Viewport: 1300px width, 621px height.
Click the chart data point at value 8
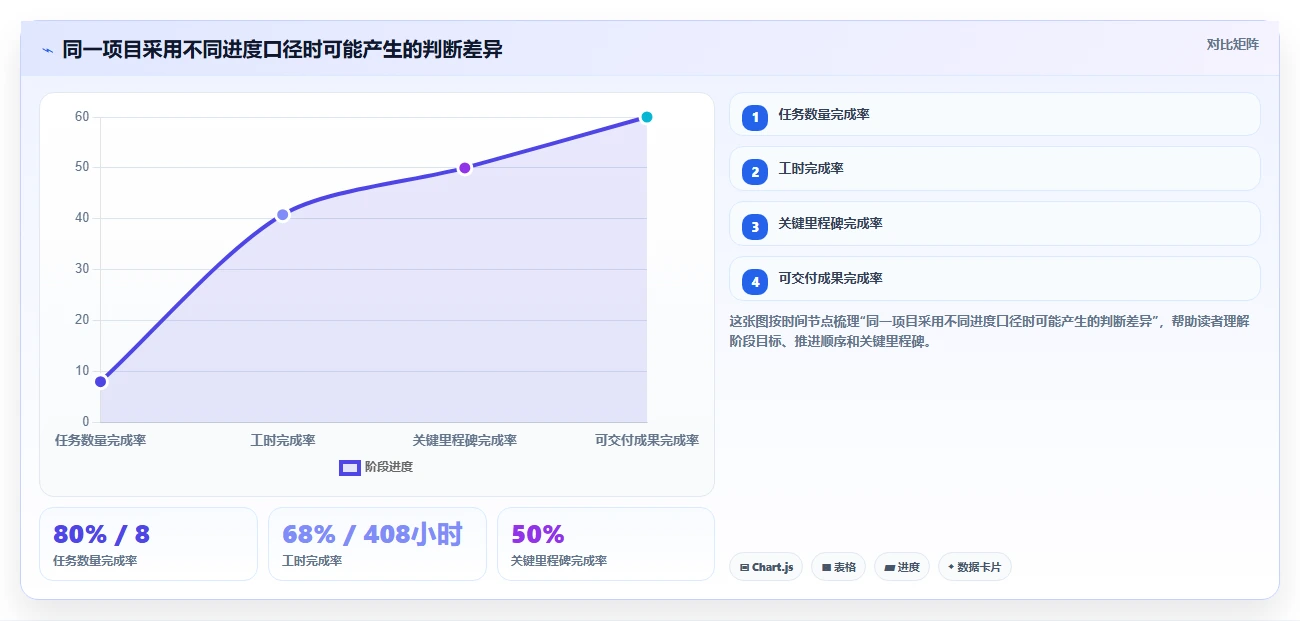tap(100, 381)
